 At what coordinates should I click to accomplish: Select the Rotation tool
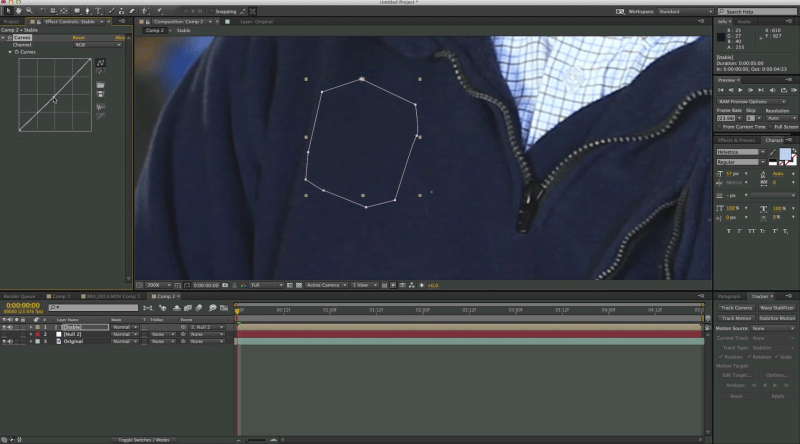(42, 11)
